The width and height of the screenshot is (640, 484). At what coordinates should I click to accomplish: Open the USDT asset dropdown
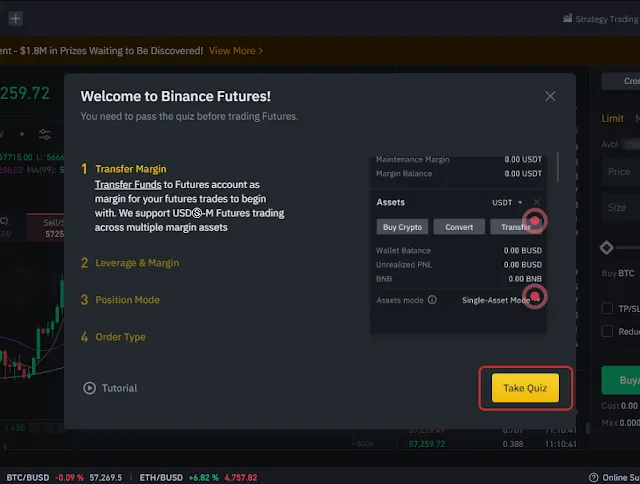(507, 202)
